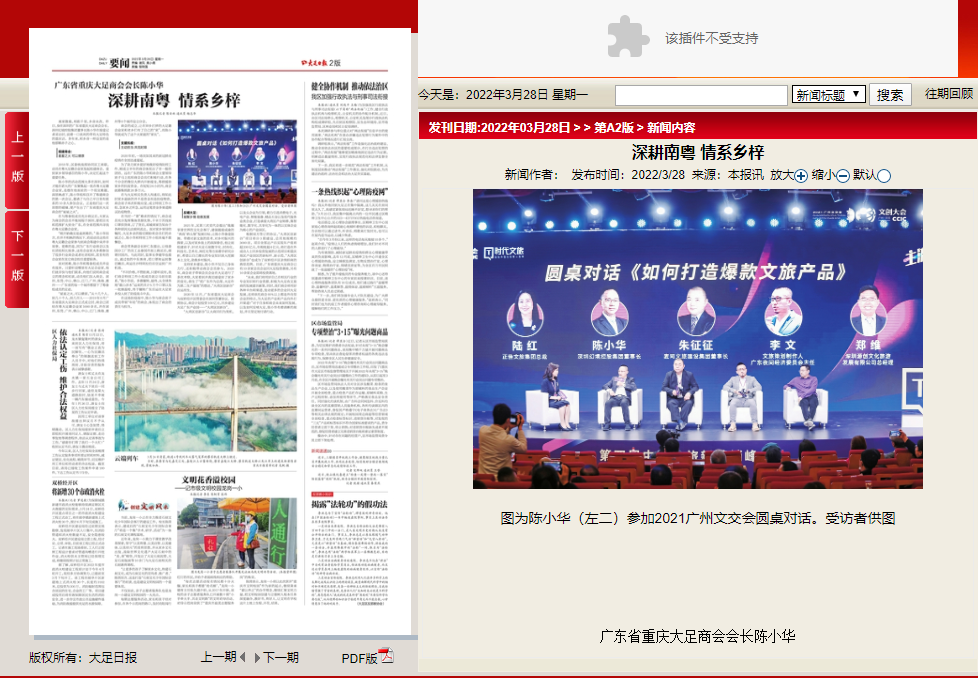
Task: Click the street crossing guard photo on the newspaper page
Action: tap(237, 532)
